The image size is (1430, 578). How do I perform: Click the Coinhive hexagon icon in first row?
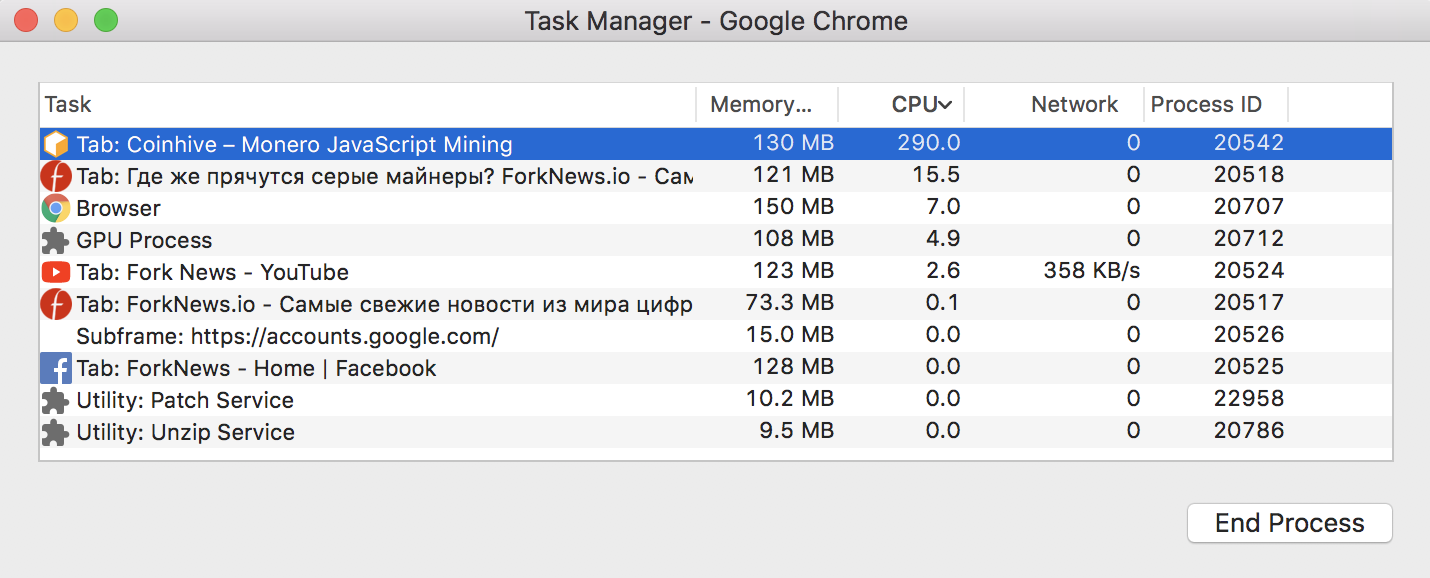pos(56,144)
